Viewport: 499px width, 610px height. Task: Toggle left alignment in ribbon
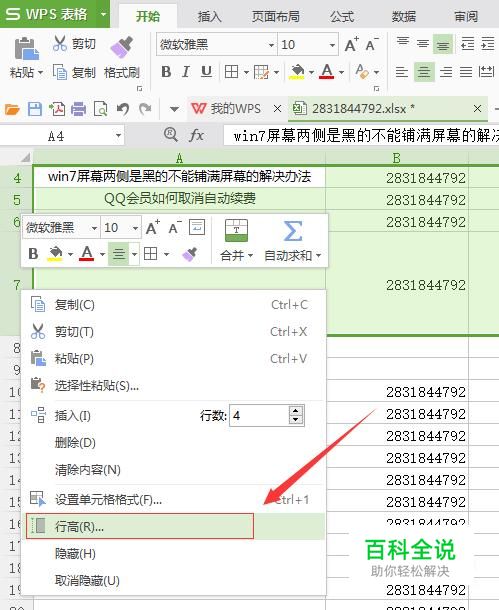tap(402, 72)
